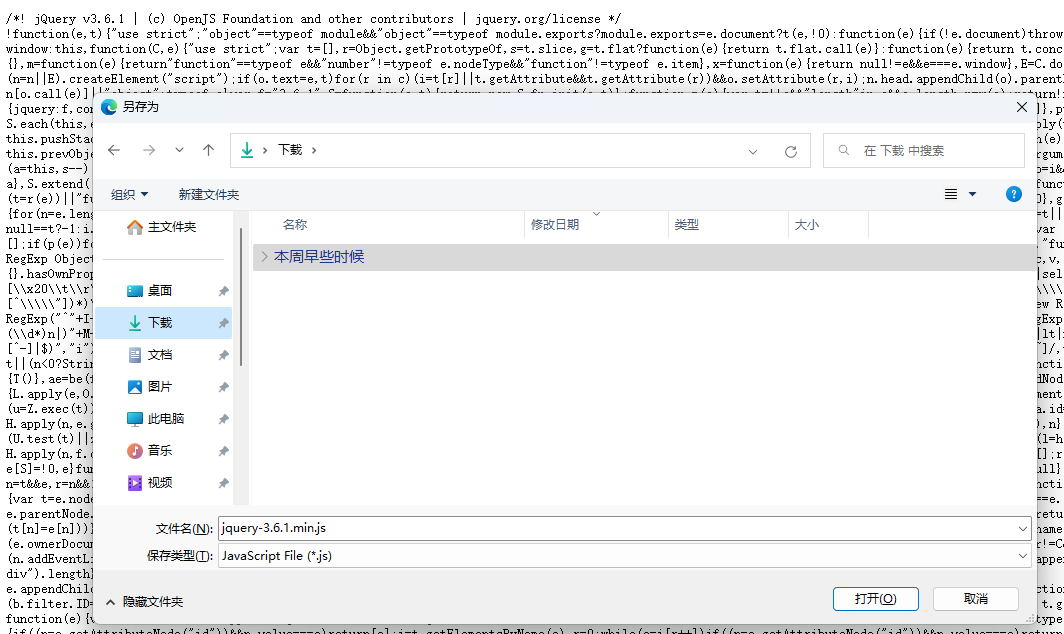Go back using the back arrow
The height and width of the screenshot is (634, 1064).
[114, 150]
